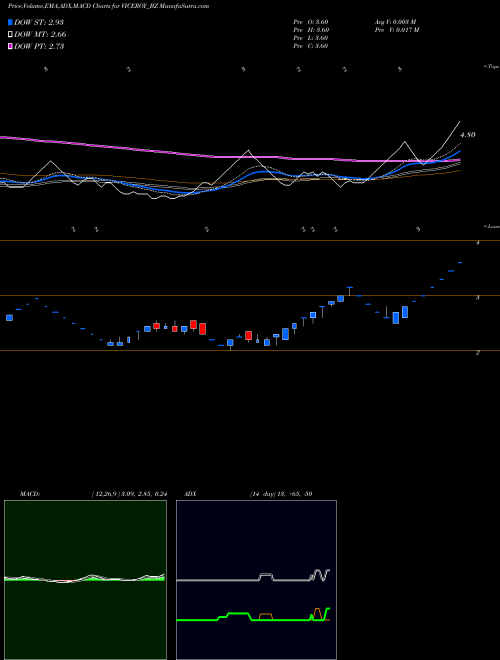Click the chart title mentioning VICEROY_BZ MunafaSutra.com

click(109, 6)
